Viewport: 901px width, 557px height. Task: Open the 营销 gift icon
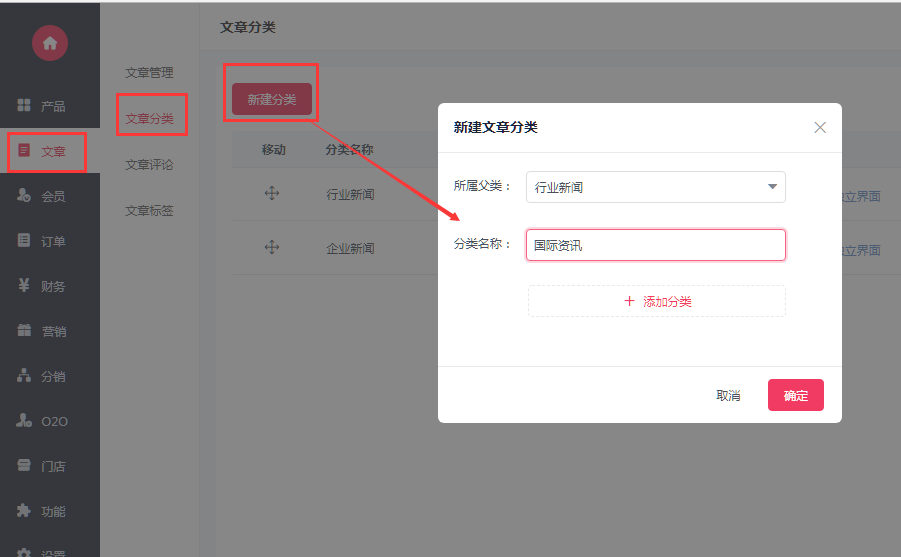point(24,331)
